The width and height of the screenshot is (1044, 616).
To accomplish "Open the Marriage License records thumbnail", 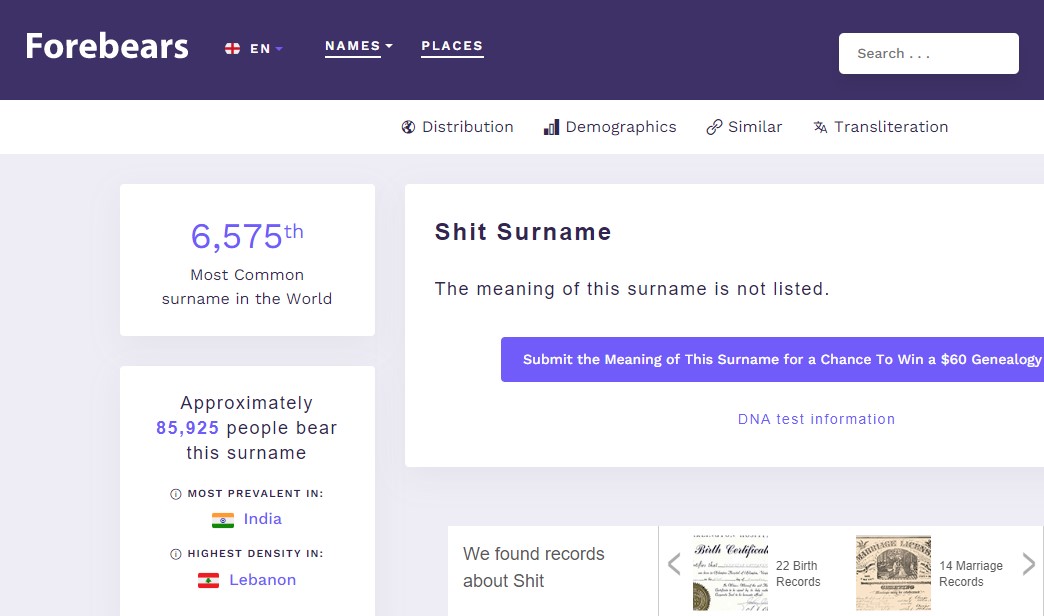I will (893, 573).
